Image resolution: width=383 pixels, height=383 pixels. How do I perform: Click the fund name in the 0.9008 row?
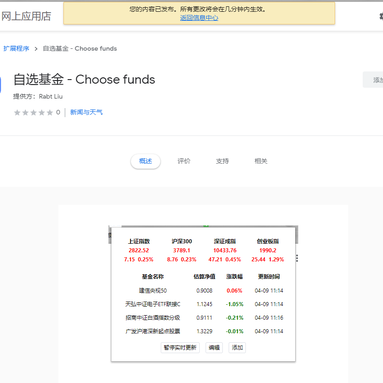click(153, 291)
